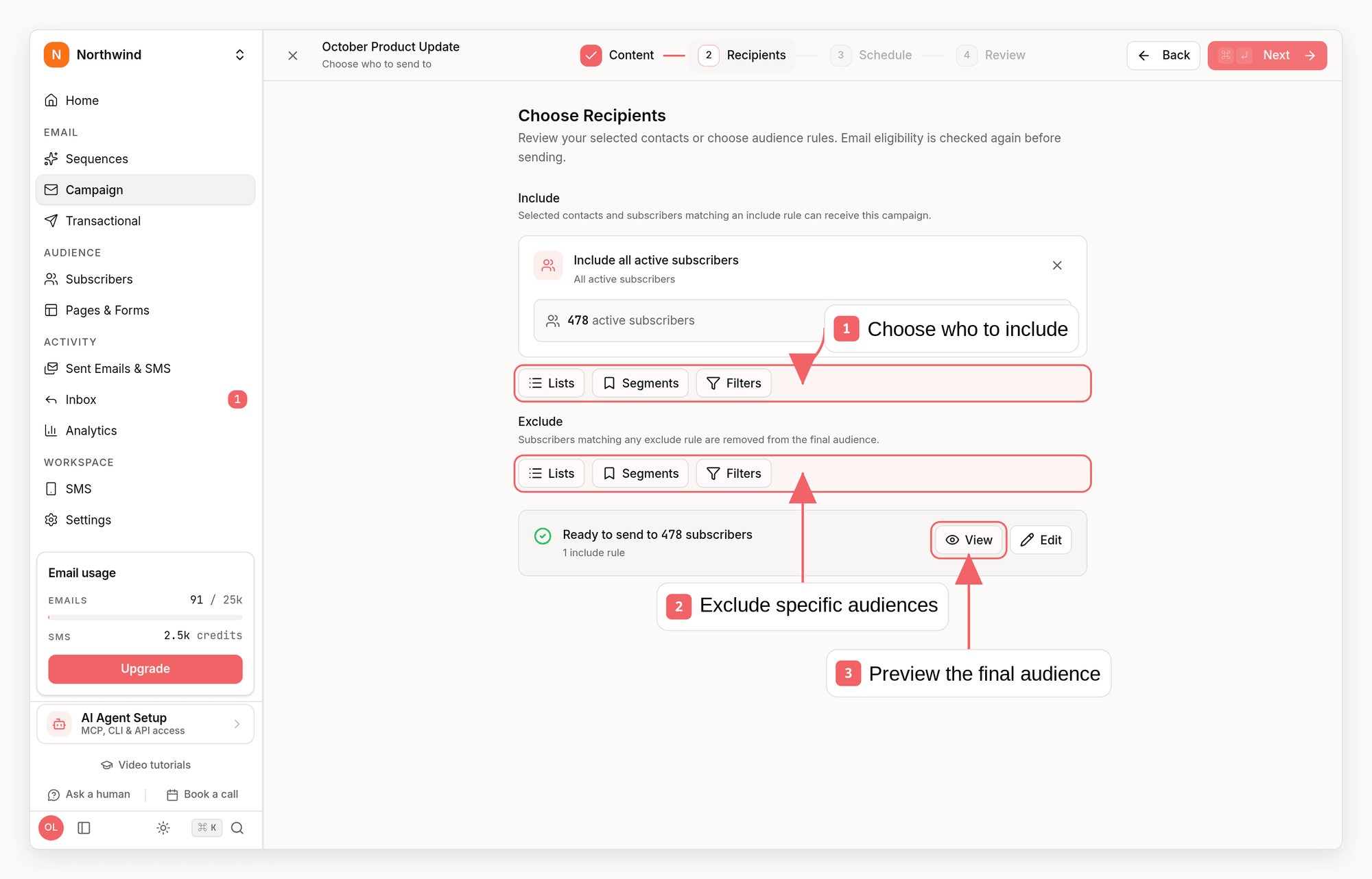Open SMS workspace settings
Screen dimensions: 1372x879
click(x=145, y=489)
